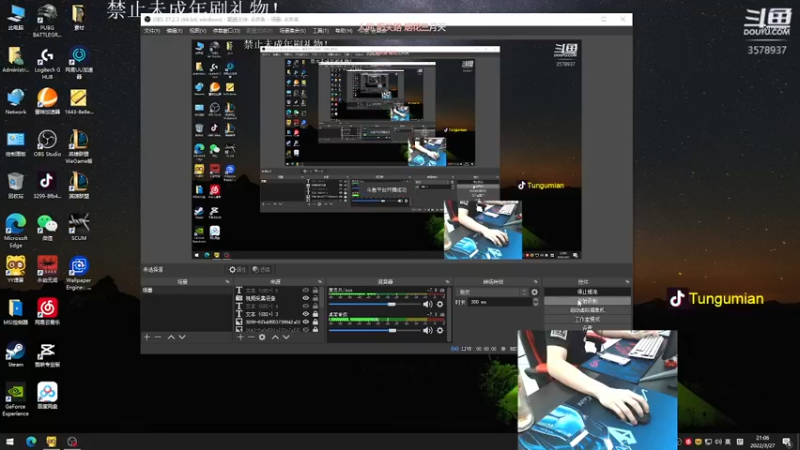The width and height of the screenshot is (800, 450).
Task: Move the scene up with the Scenes up arrow
Action: tap(171, 337)
